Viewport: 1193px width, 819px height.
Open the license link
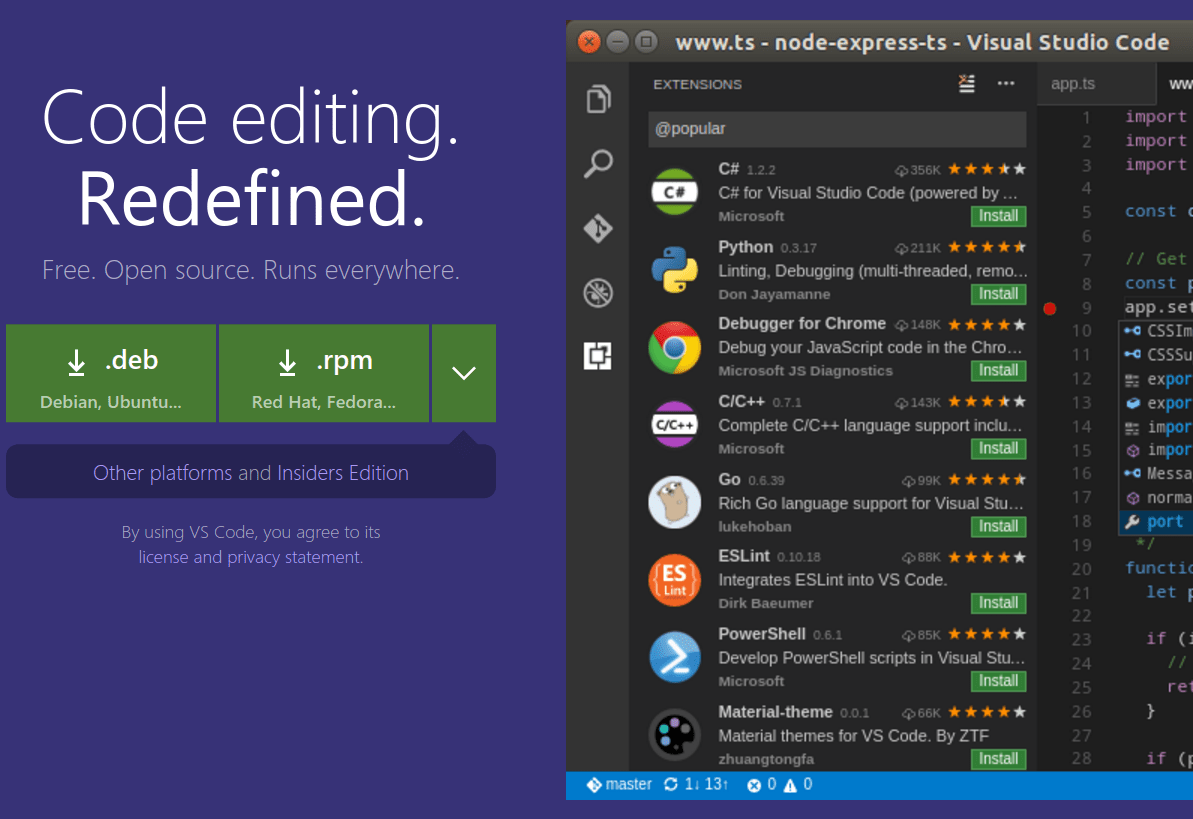pos(164,557)
